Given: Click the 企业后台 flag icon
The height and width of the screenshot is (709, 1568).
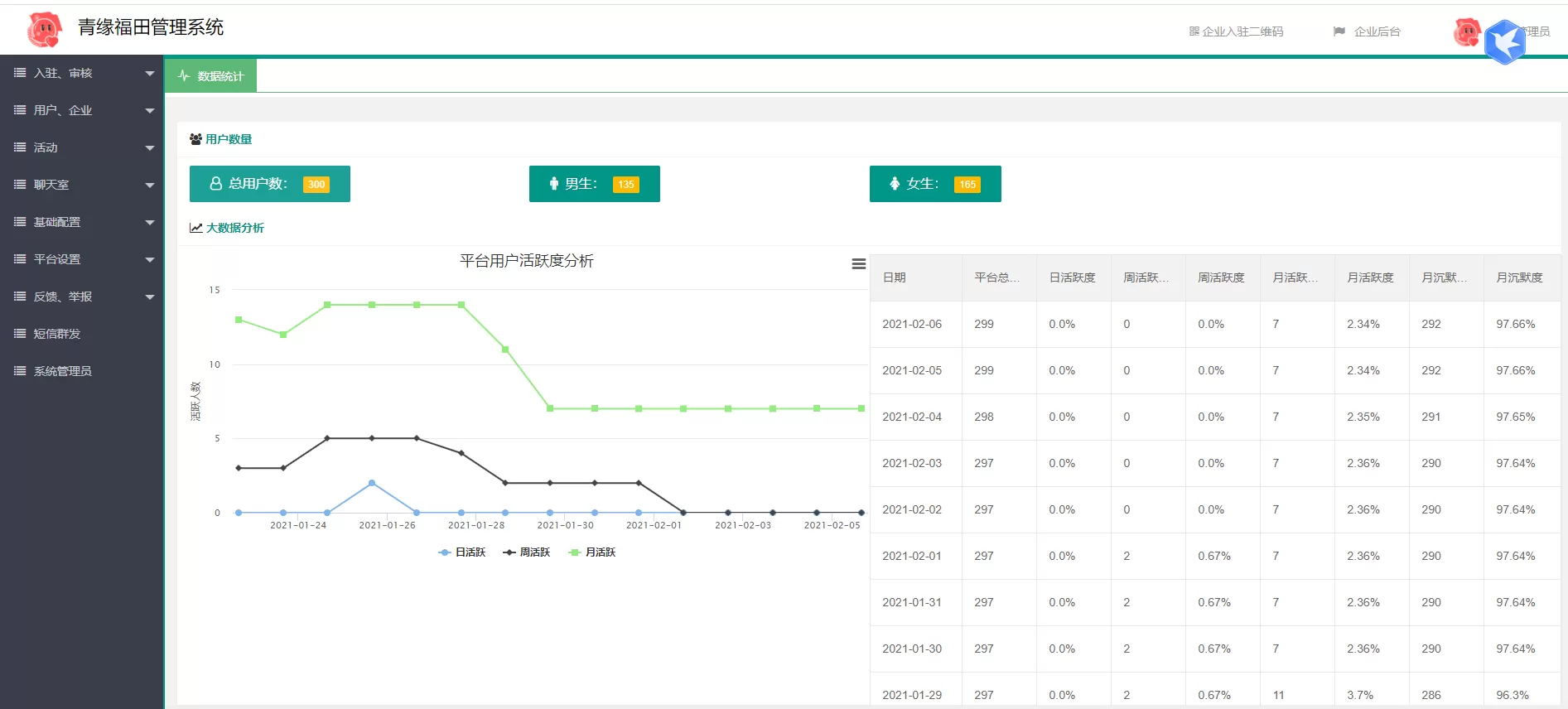Looking at the screenshot, I should (x=1339, y=31).
